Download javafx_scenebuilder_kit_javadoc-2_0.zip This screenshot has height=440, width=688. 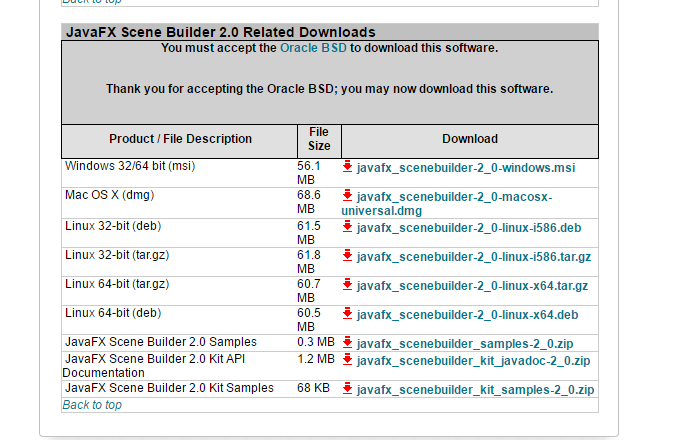(473, 361)
